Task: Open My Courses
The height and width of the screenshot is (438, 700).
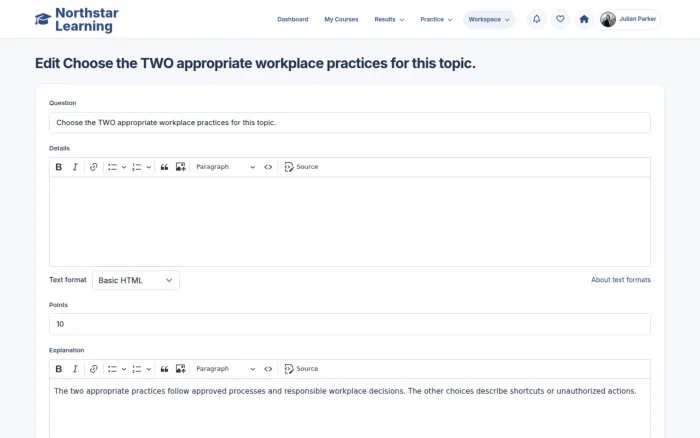Action: [x=341, y=20]
